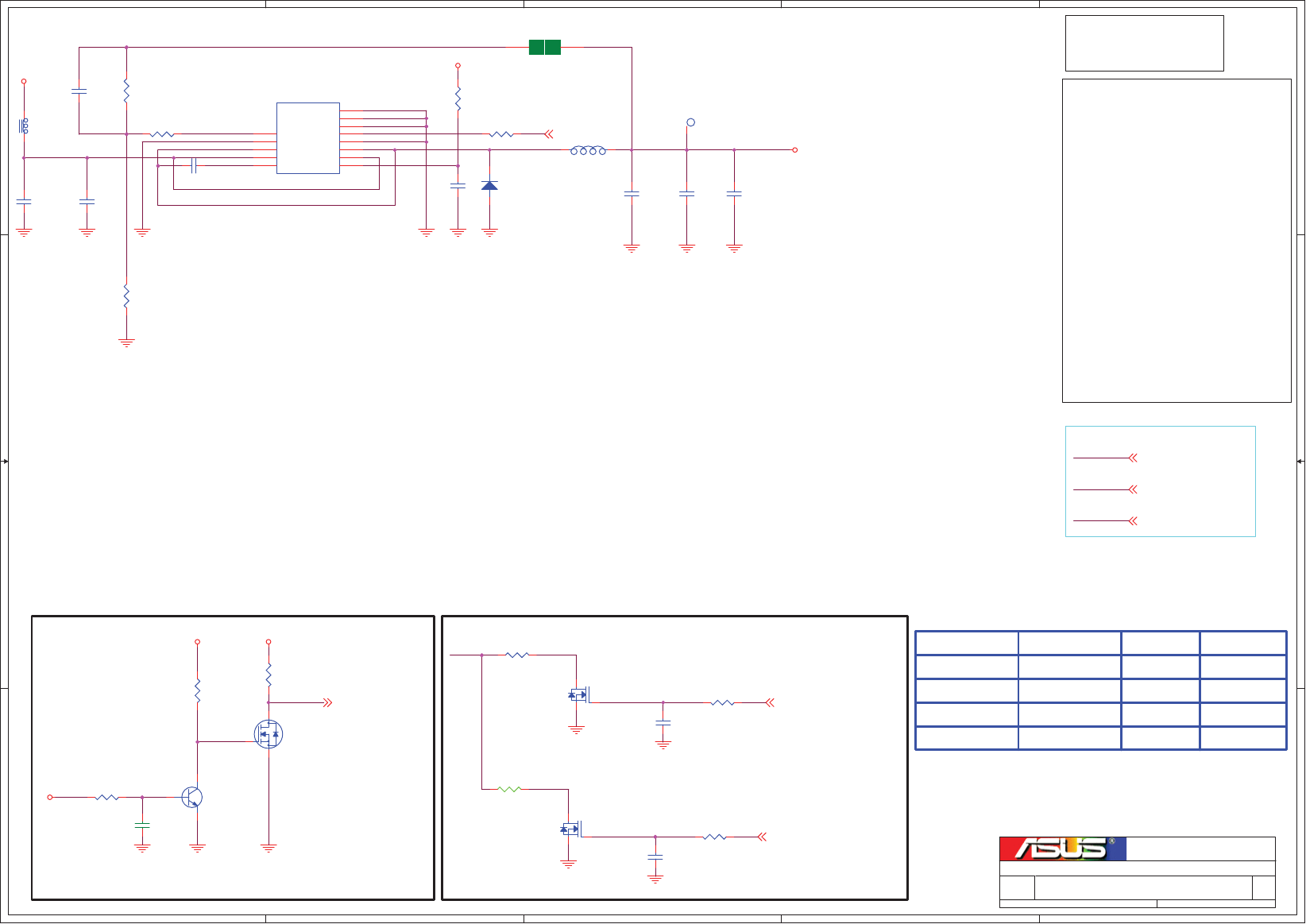This screenshot has width=1306, height=924.
Task: Click the red output terminal ending the main rail
Action: pos(794,150)
